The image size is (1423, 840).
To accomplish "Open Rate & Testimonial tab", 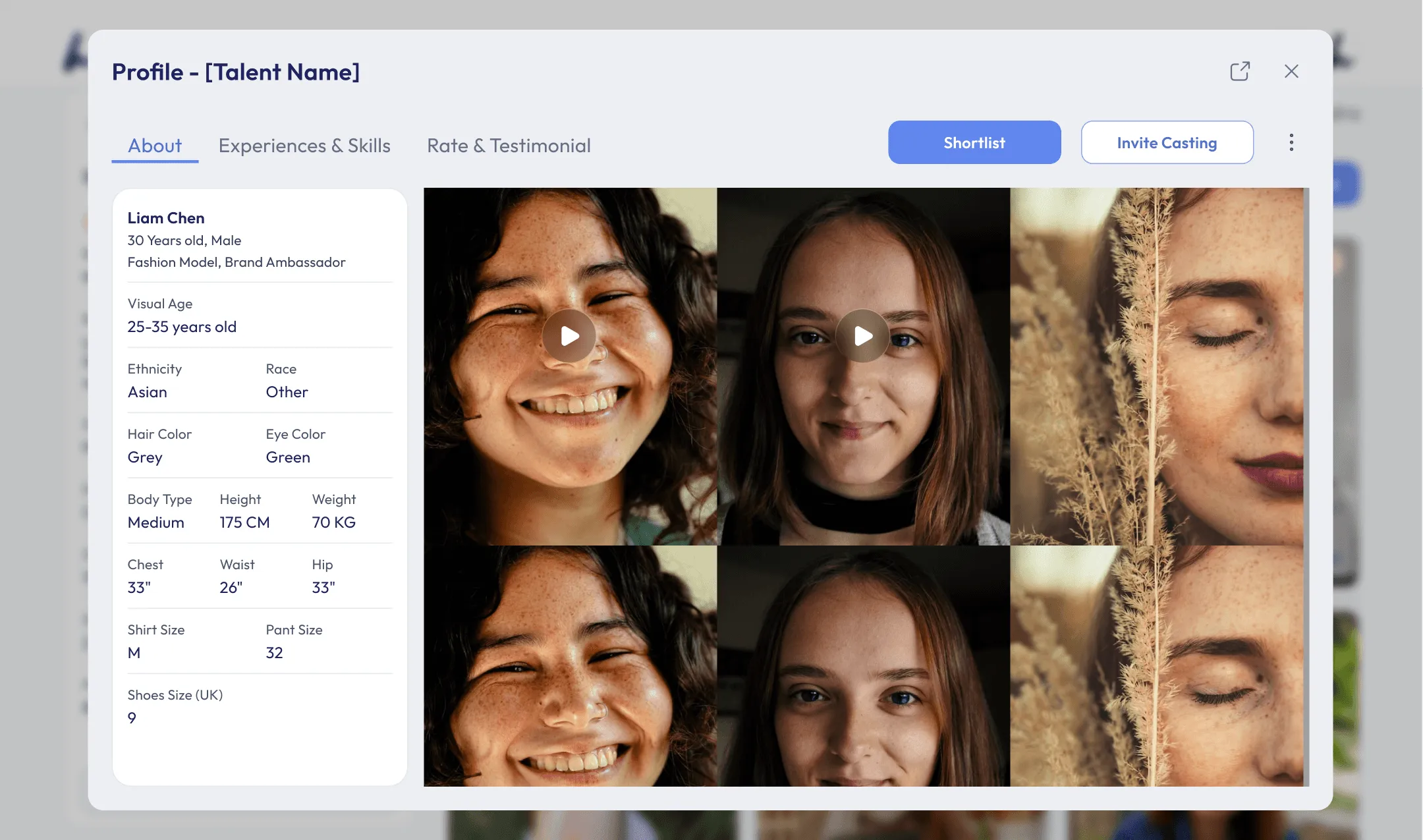I will point(509,146).
